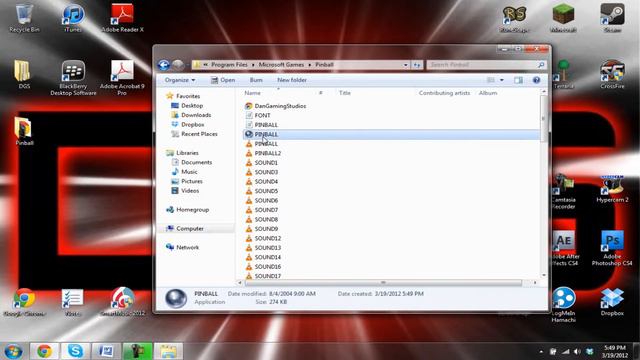This screenshot has width=640, height=360.
Task: Select Program Files in breadcrumb path
Action: point(229,65)
